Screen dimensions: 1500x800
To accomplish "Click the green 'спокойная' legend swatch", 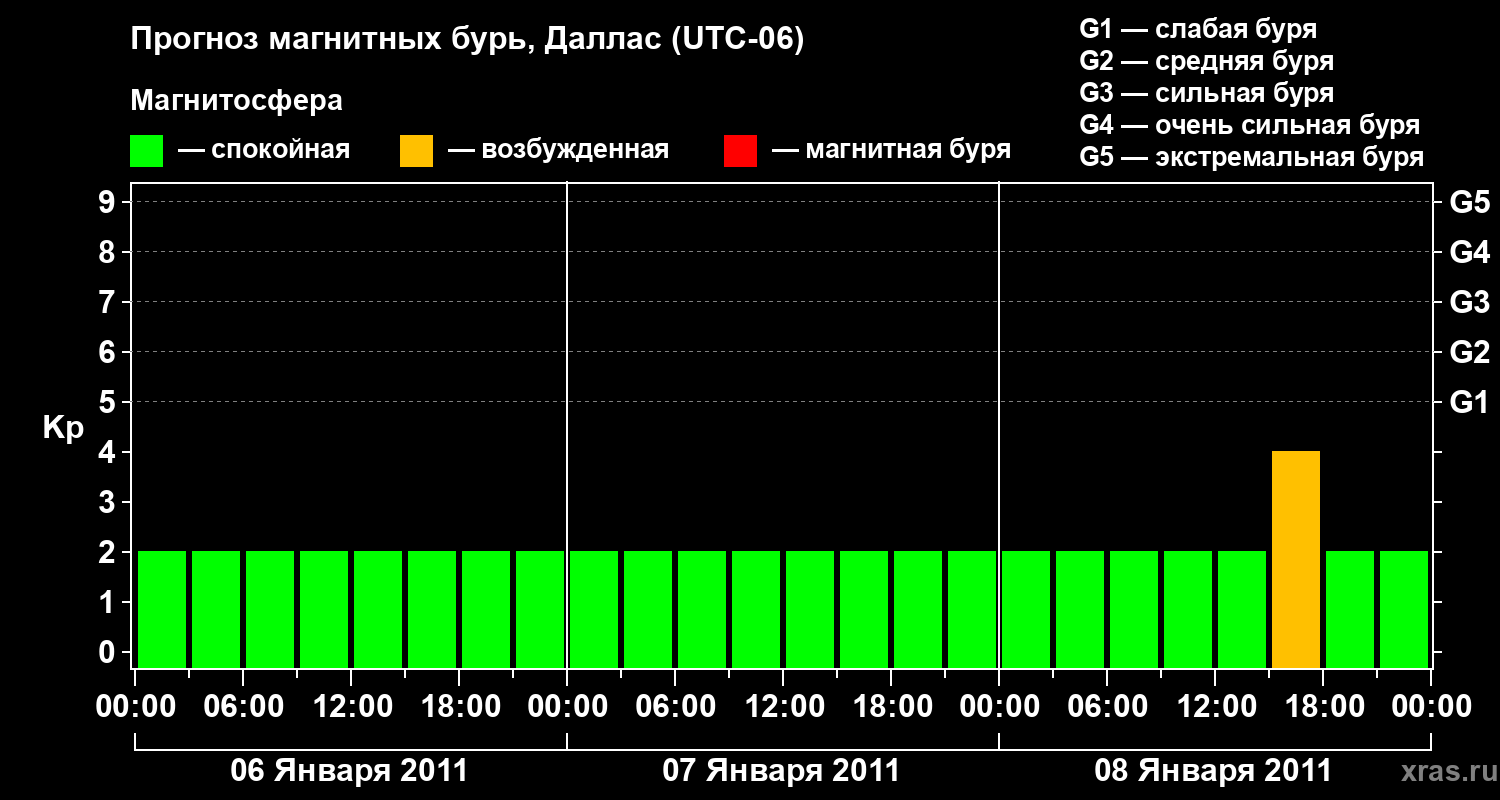I will (146, 151).
